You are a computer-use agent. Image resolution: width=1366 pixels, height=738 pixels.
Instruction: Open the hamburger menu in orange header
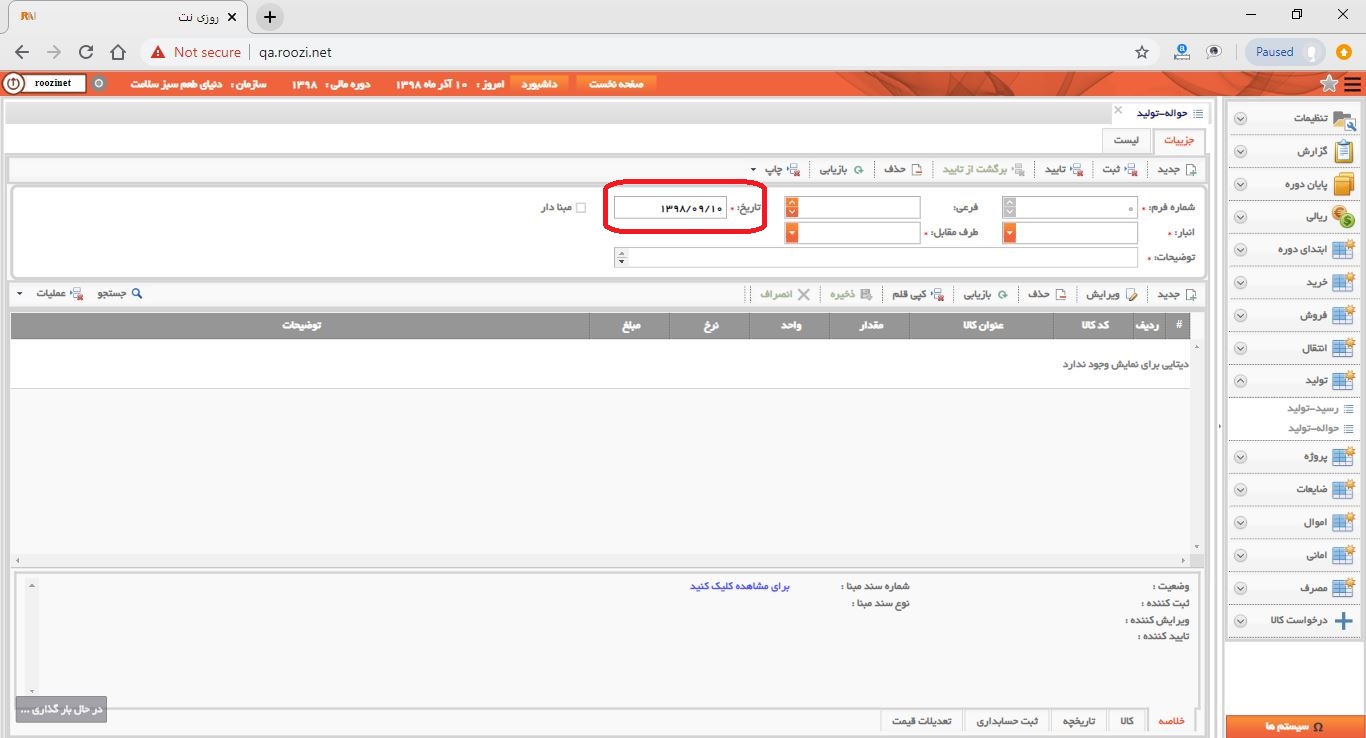1353,84
